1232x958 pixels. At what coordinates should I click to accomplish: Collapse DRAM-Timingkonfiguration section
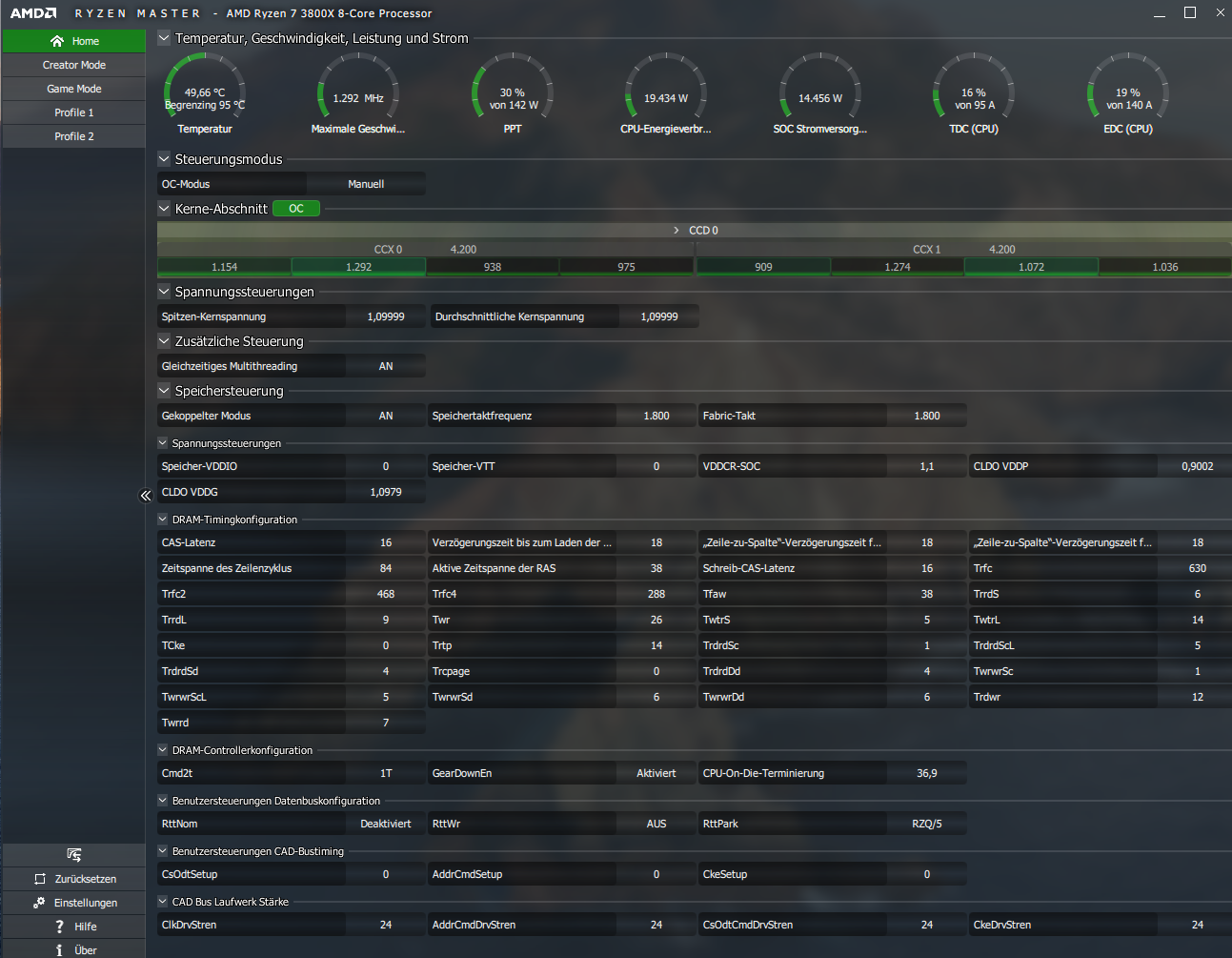162,520
